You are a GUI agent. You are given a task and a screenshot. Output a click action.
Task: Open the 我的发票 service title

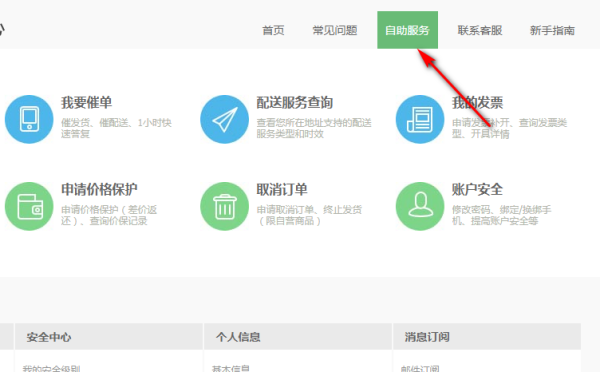[478, 103]
